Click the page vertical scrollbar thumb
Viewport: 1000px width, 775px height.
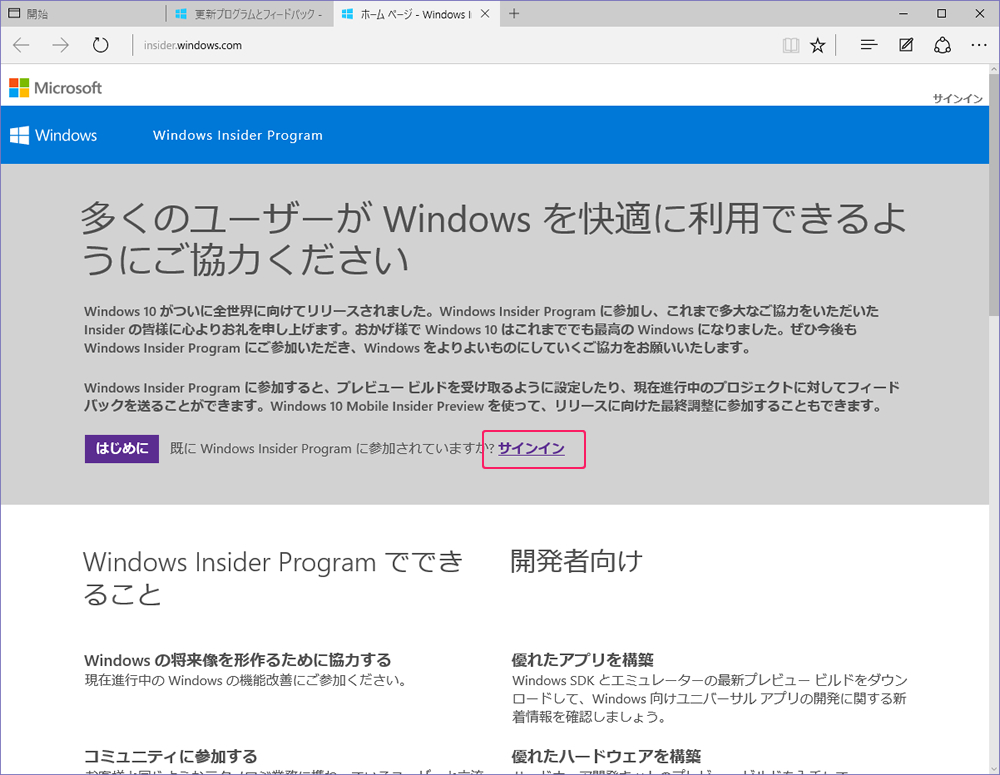point(994,195)
